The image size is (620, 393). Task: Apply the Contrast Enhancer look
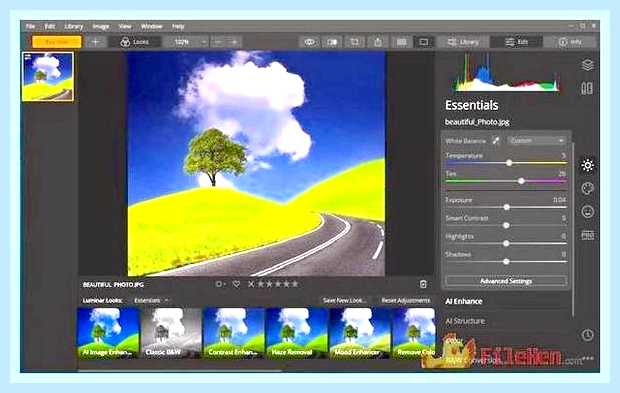tap(234, 333)
